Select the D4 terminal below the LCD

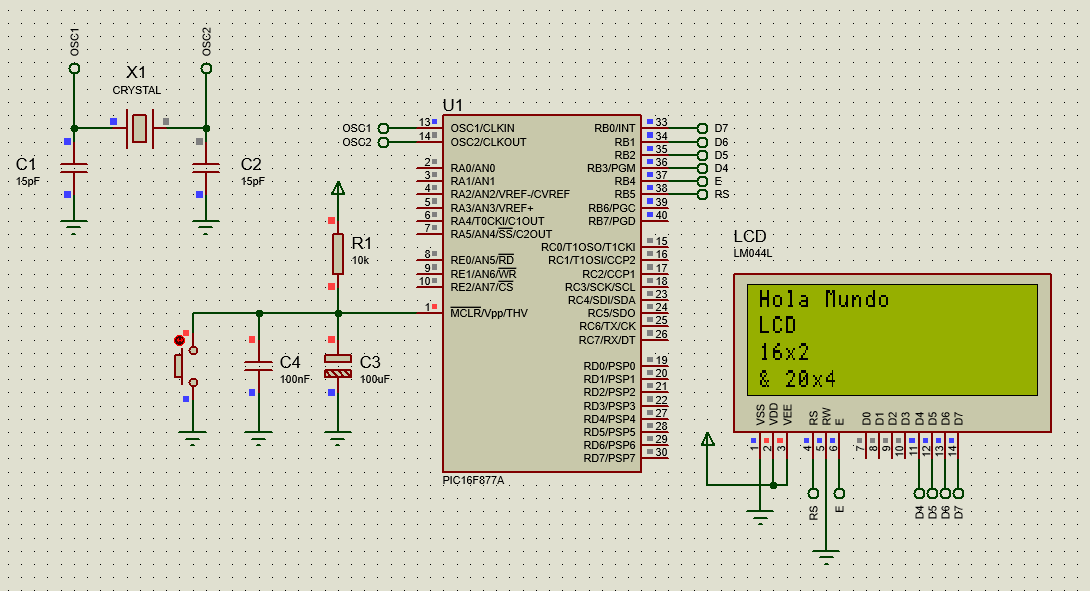point(919,493)
